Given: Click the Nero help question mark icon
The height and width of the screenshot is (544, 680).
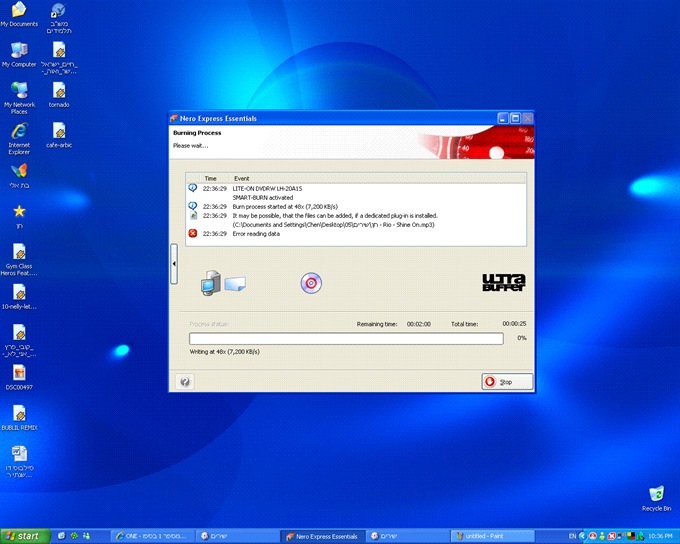Looking at the screenshot, I should tap(185, 382).
